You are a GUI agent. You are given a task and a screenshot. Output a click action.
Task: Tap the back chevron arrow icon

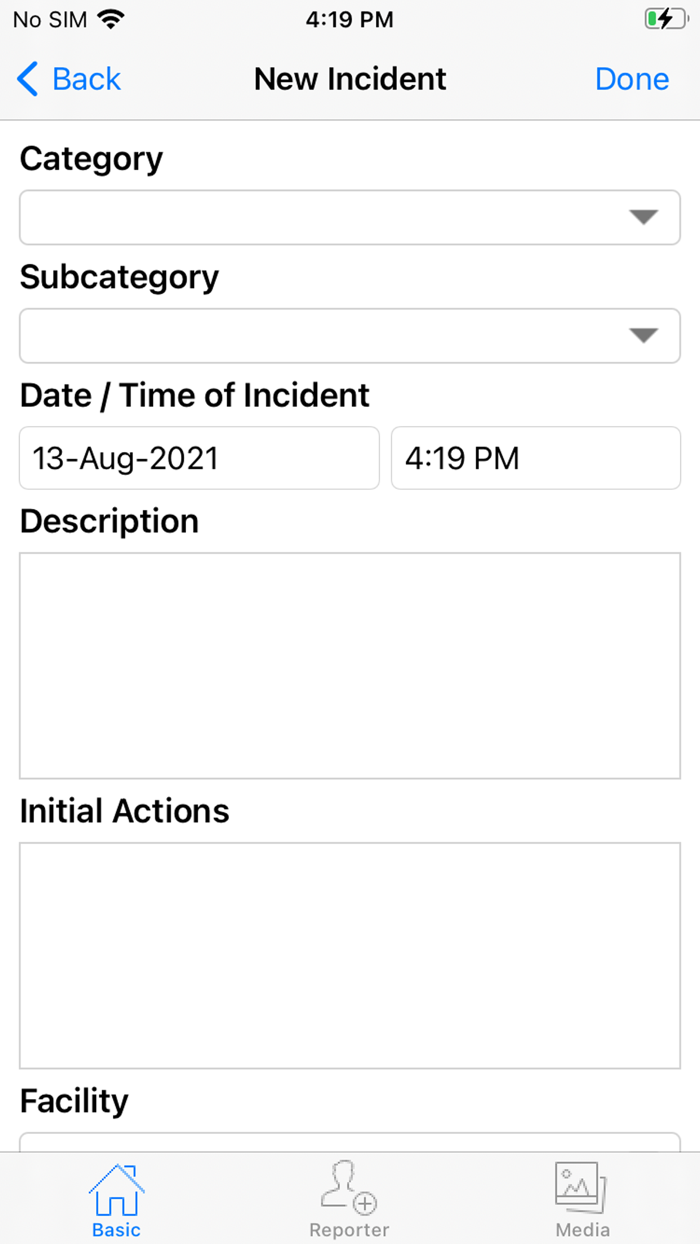[27, 78]
